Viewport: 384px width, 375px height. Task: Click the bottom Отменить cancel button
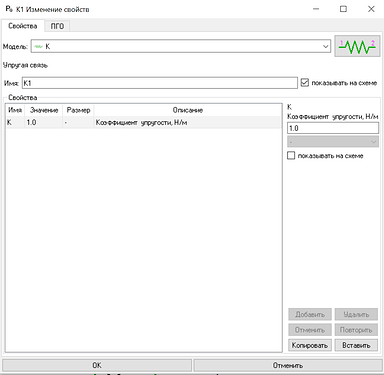288,365
